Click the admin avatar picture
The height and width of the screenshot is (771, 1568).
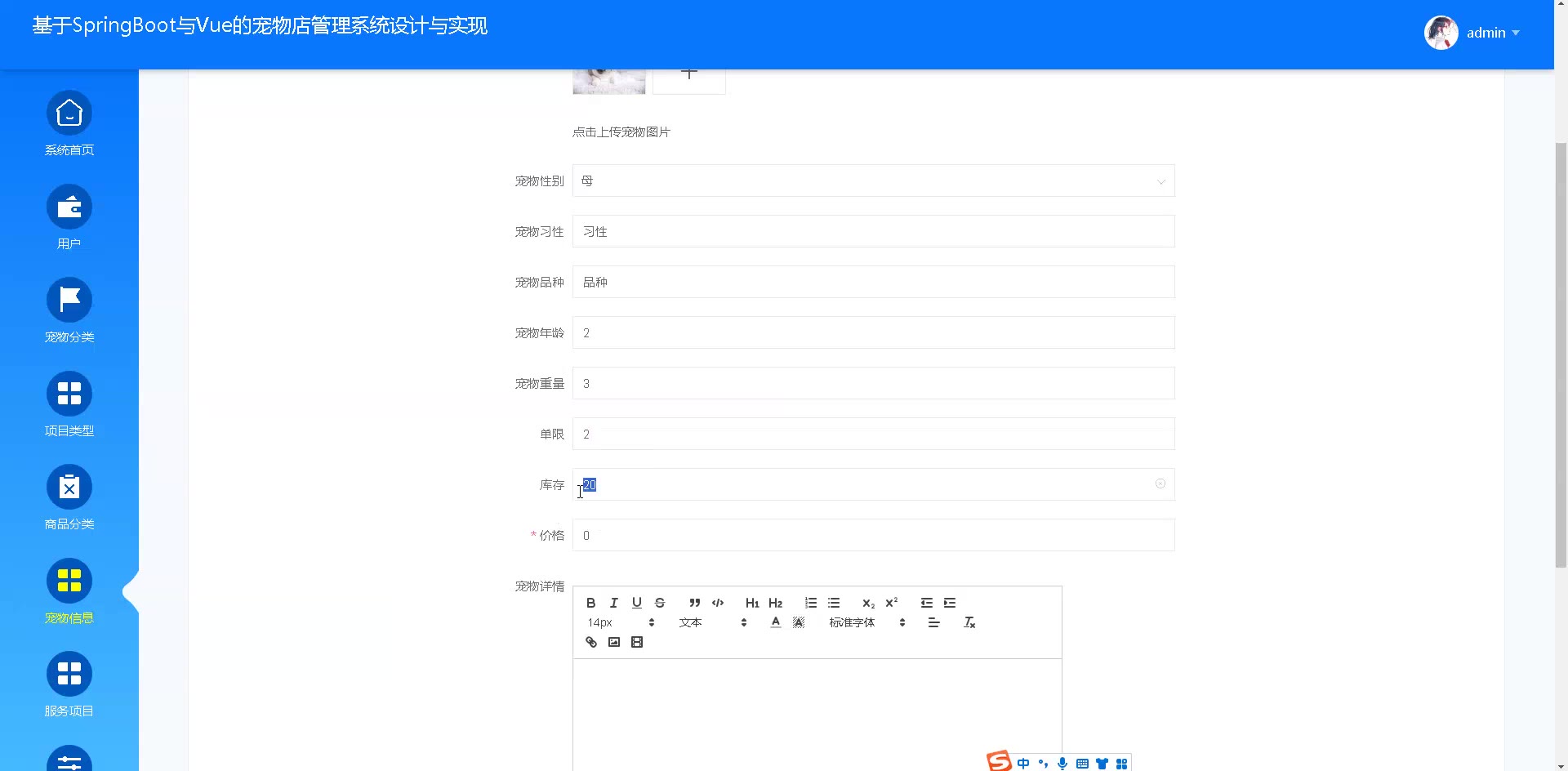[1441, 33]
